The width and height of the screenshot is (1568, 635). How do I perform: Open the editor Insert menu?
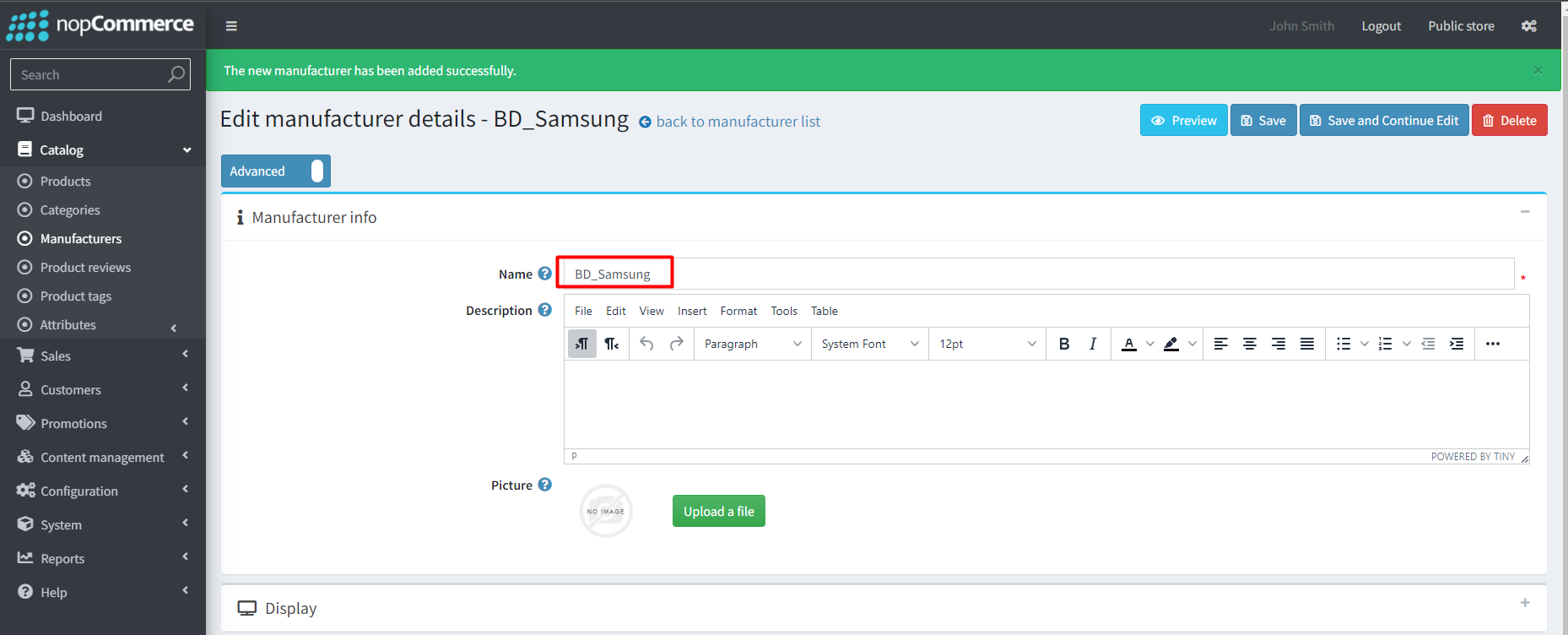pos(692,311)
